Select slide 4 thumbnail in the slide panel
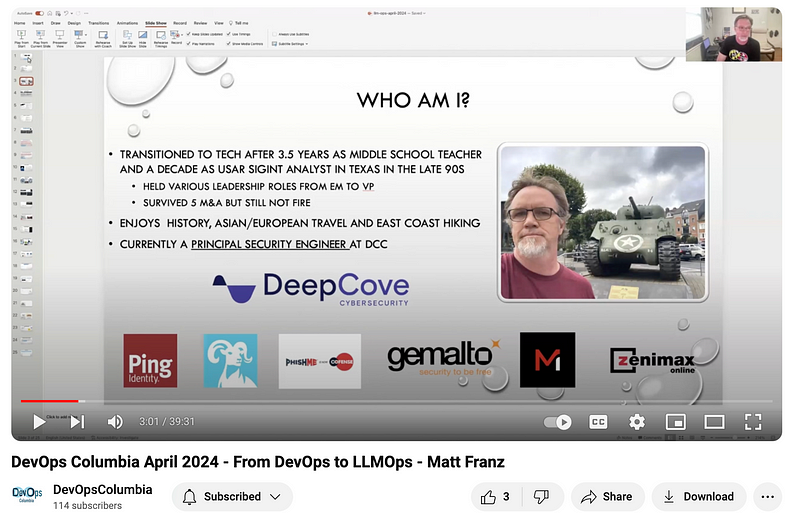Viewport: 800px width, 513px height. pyautogui.click(x=27, y=93)
